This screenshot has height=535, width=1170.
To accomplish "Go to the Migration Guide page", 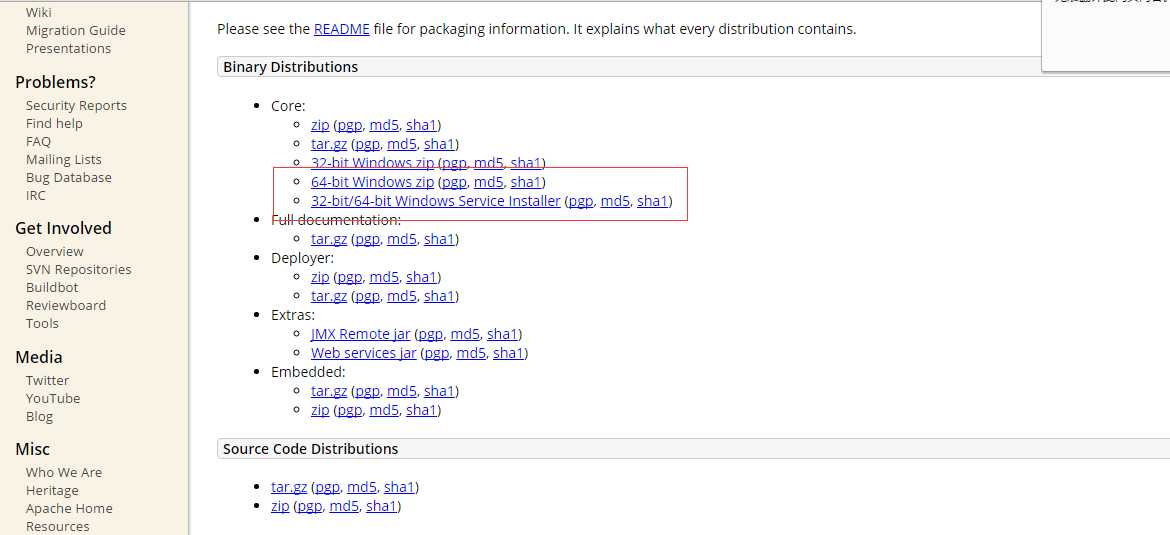I will click(x=75, y=31).
